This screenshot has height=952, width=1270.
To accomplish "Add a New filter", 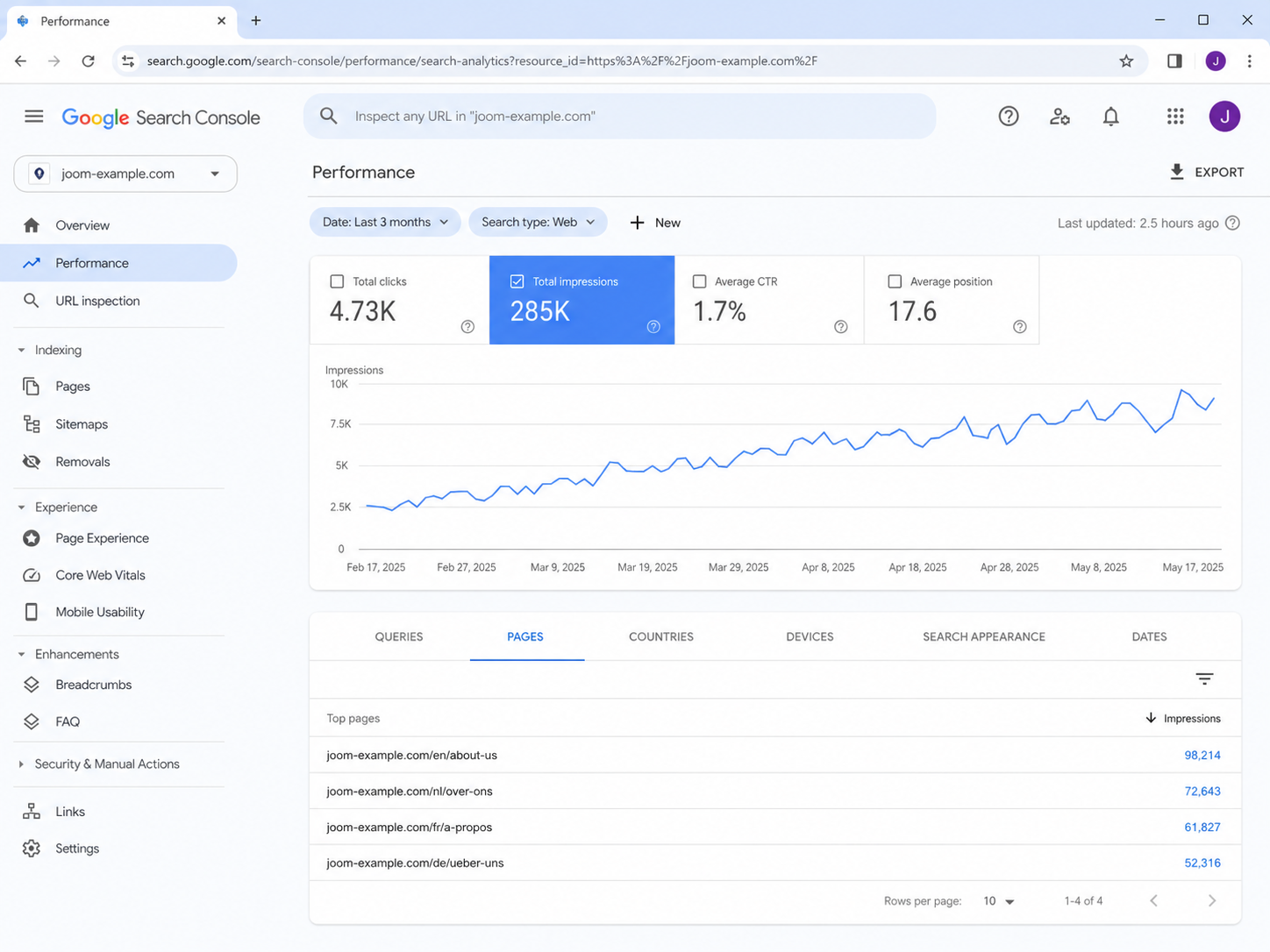I will (x=655, y=223).
